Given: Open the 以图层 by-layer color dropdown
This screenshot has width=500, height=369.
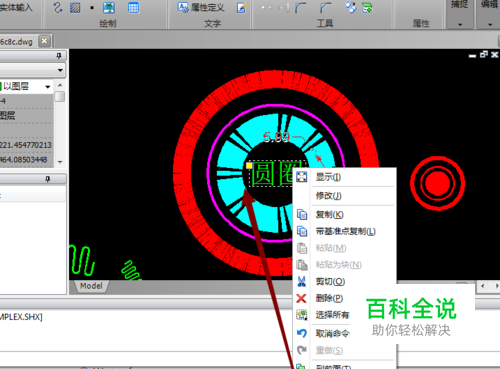Looking at the screenshot, I should point(48,87).
